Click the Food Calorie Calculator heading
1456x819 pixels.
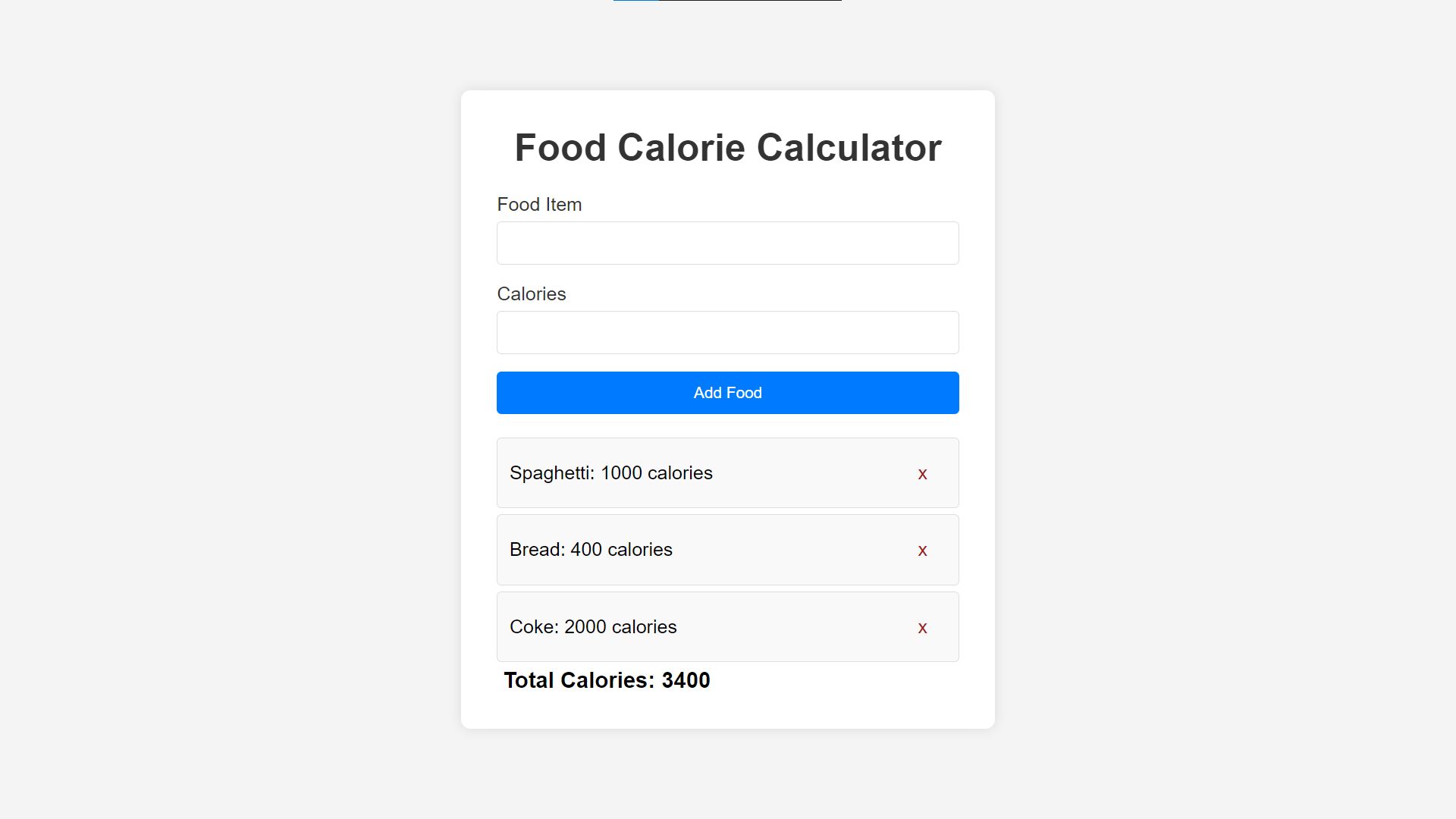pos(728,147)
